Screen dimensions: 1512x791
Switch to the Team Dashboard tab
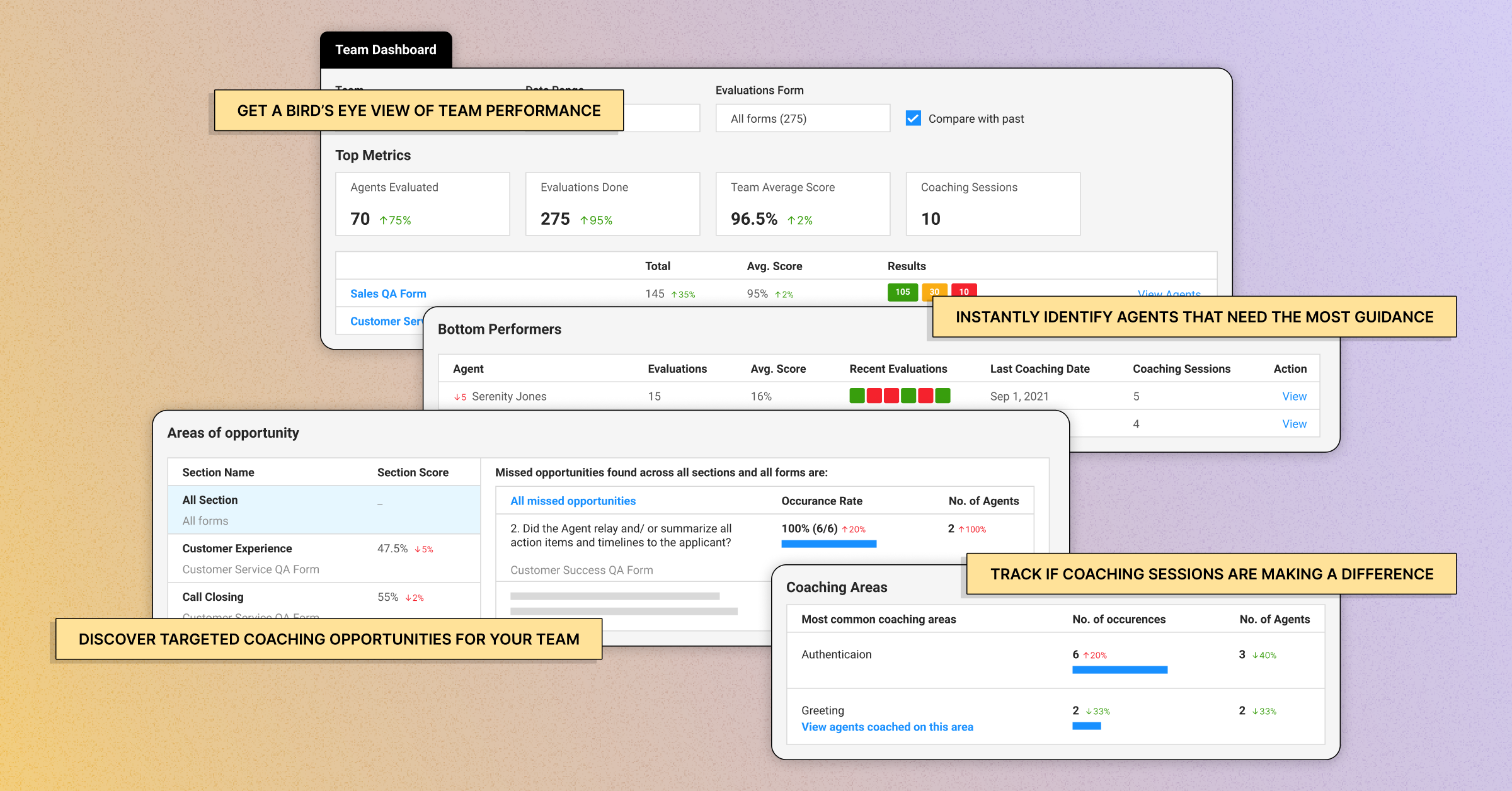386,49
